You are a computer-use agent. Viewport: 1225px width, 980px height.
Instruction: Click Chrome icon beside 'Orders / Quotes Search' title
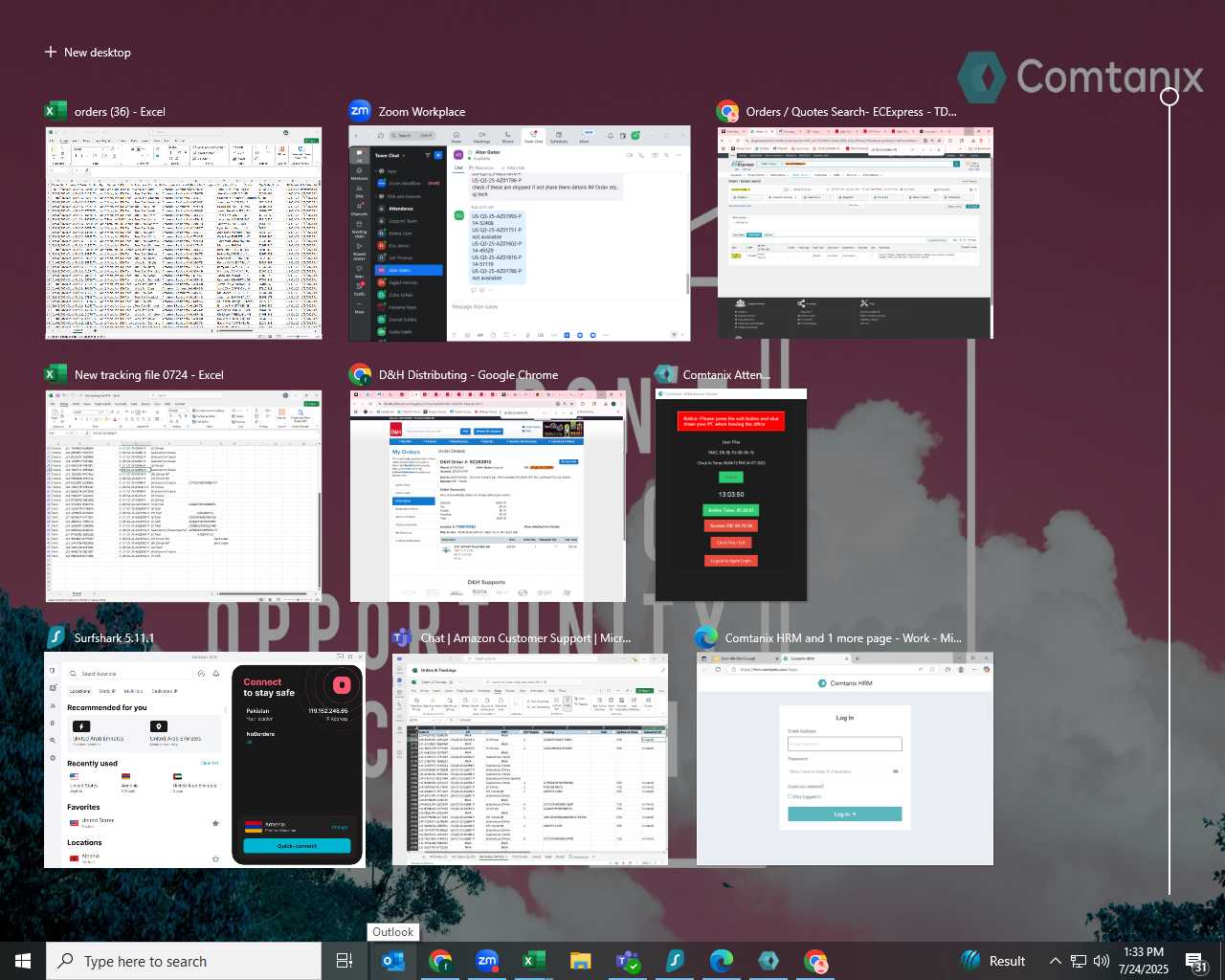pos(728,111)
